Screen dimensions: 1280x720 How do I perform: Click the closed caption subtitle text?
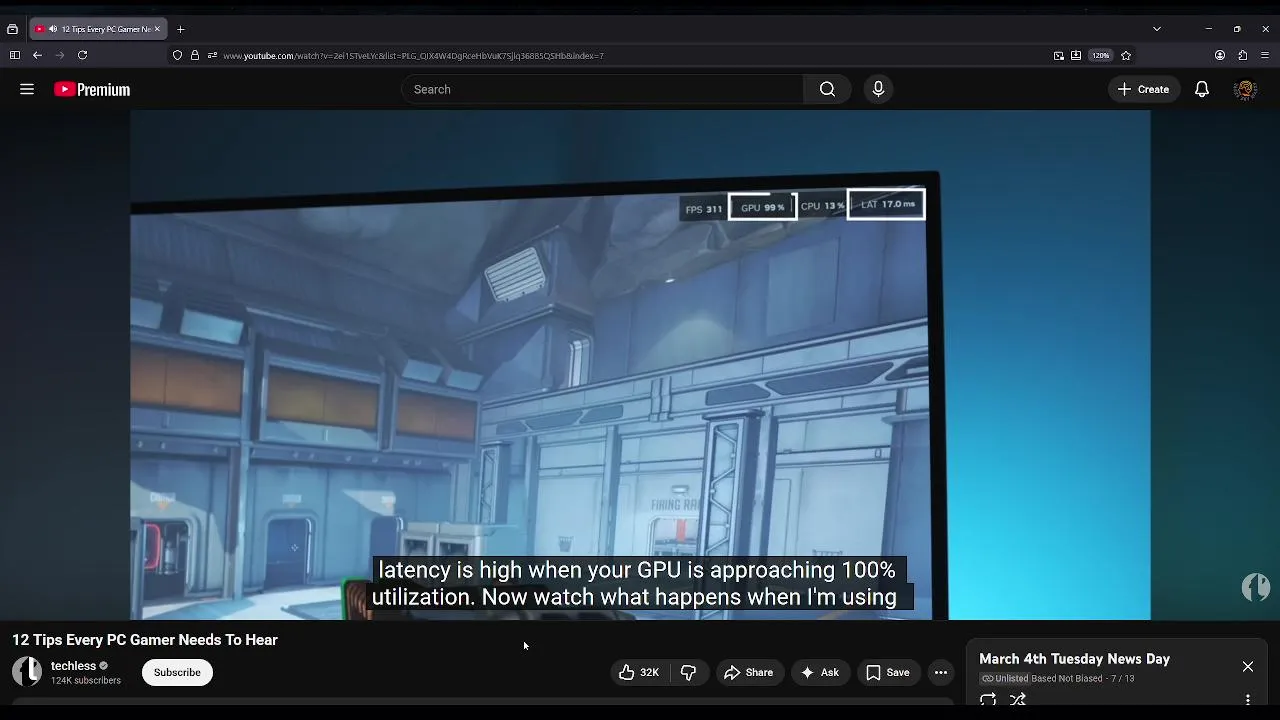[638, 583]
